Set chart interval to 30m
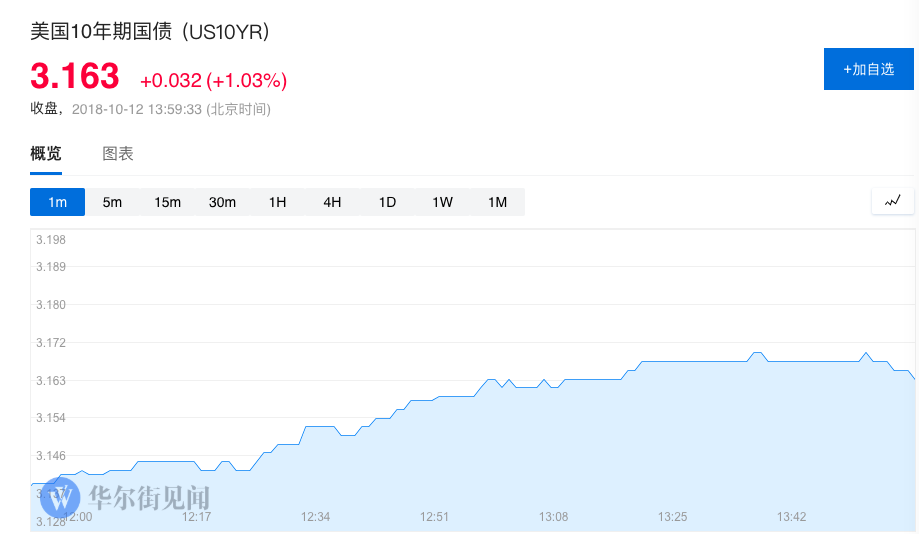This screenshot has width=919, height=534. 222,202
